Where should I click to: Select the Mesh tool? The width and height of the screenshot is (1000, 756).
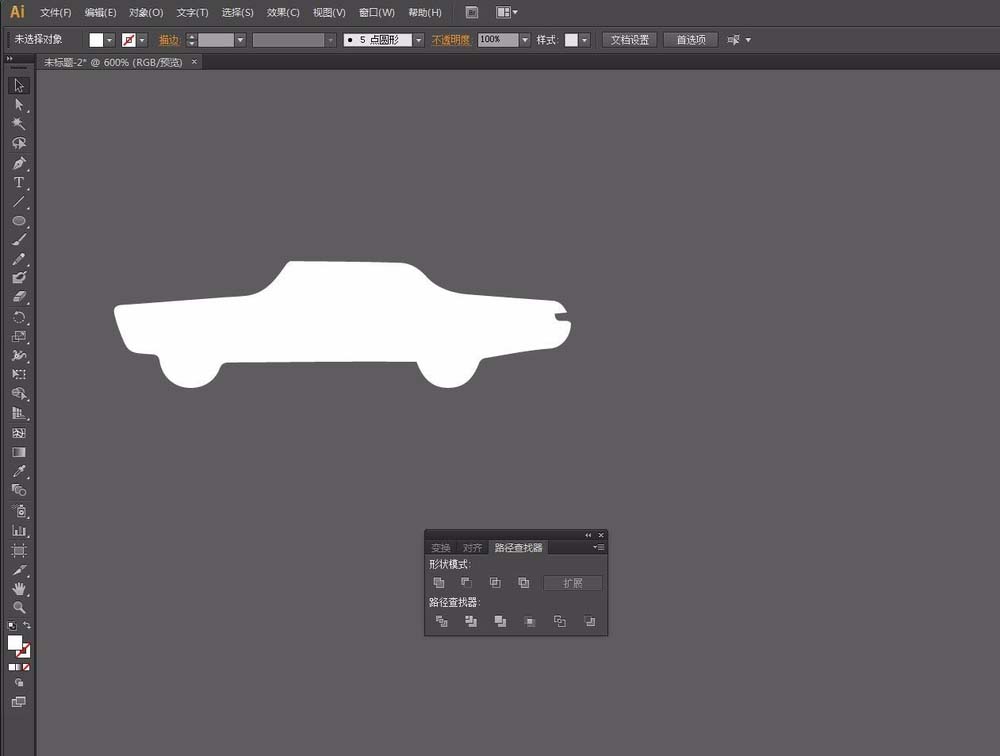click(18, 433)
